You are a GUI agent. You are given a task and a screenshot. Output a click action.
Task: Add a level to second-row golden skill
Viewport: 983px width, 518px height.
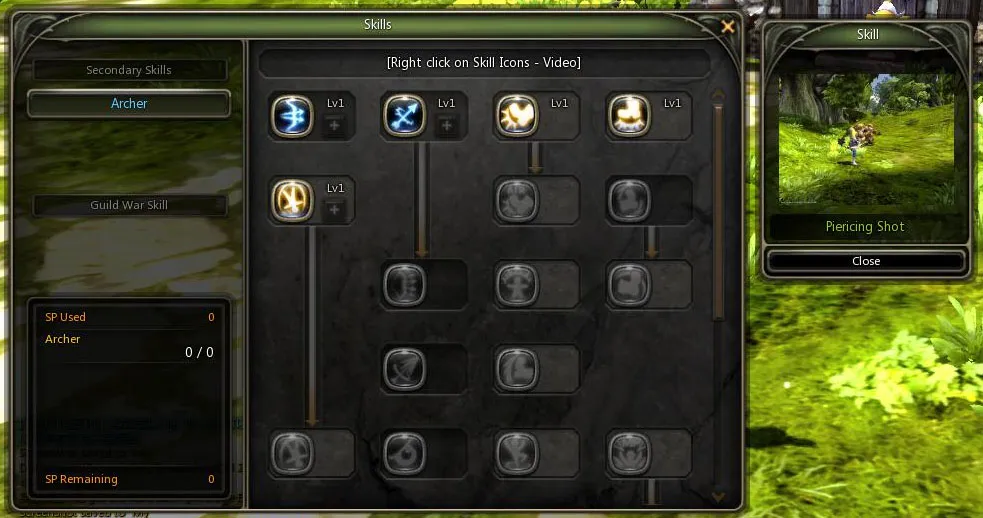pos(334,210)
